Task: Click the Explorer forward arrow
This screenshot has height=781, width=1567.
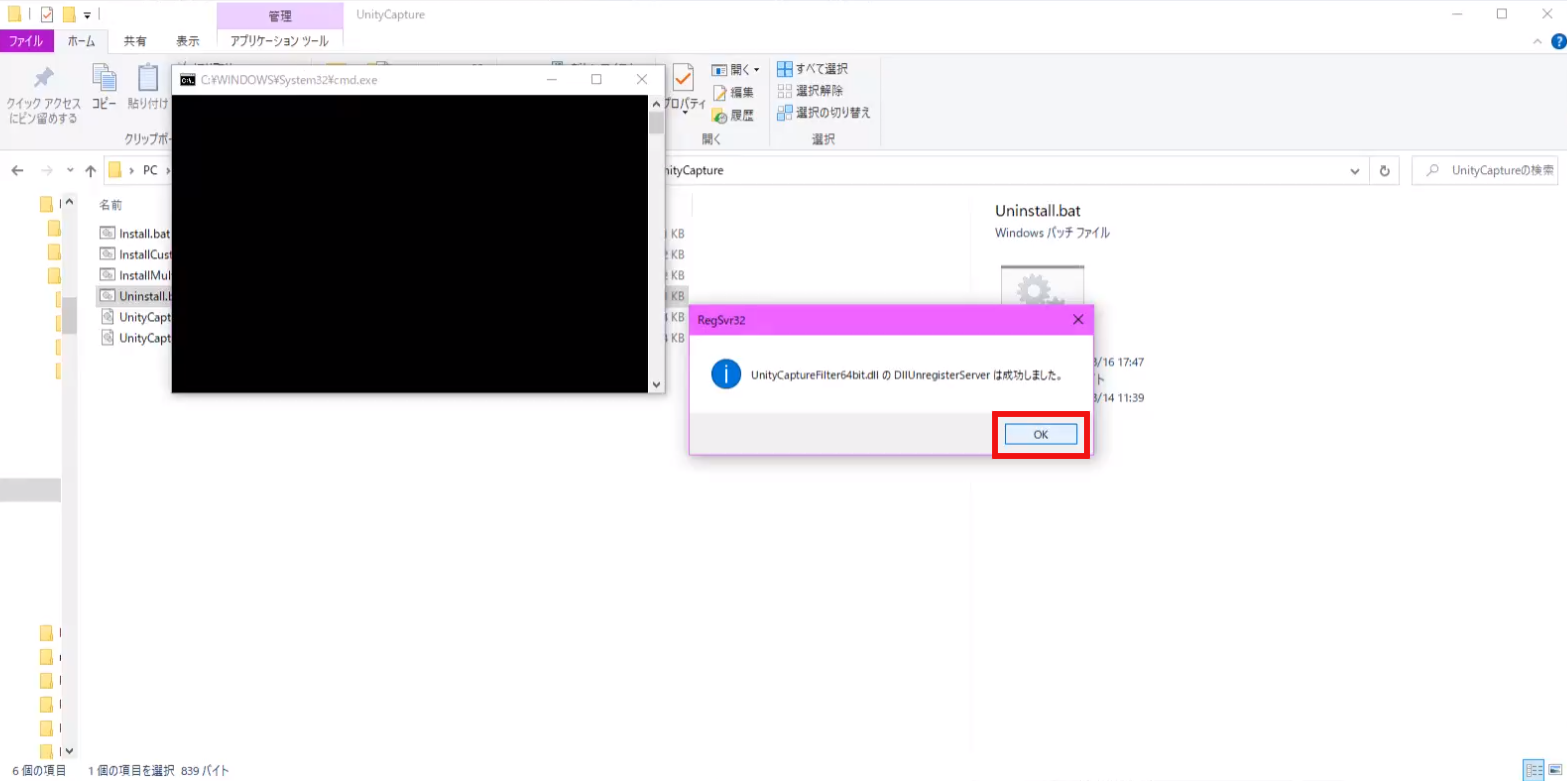Action: click(x=46, y=171)
